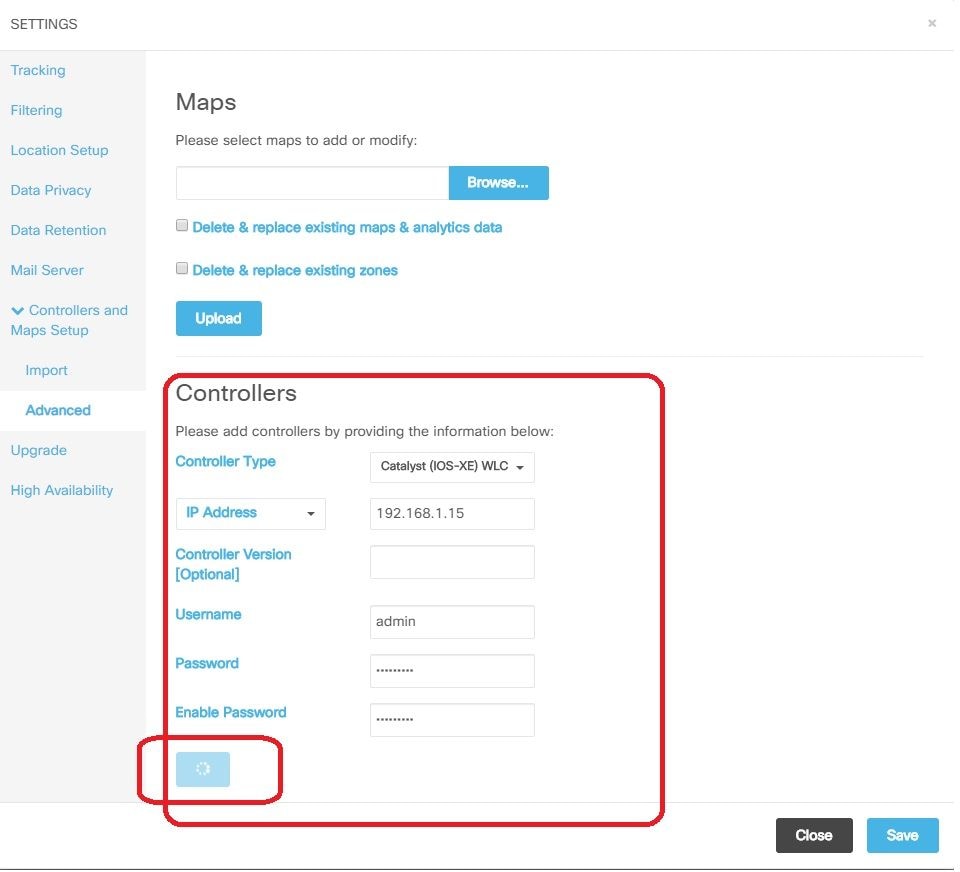This screenshot has height=872, width=960.
Task: Click the Close button
Action: pyautogui.click(x=814, y=835)
